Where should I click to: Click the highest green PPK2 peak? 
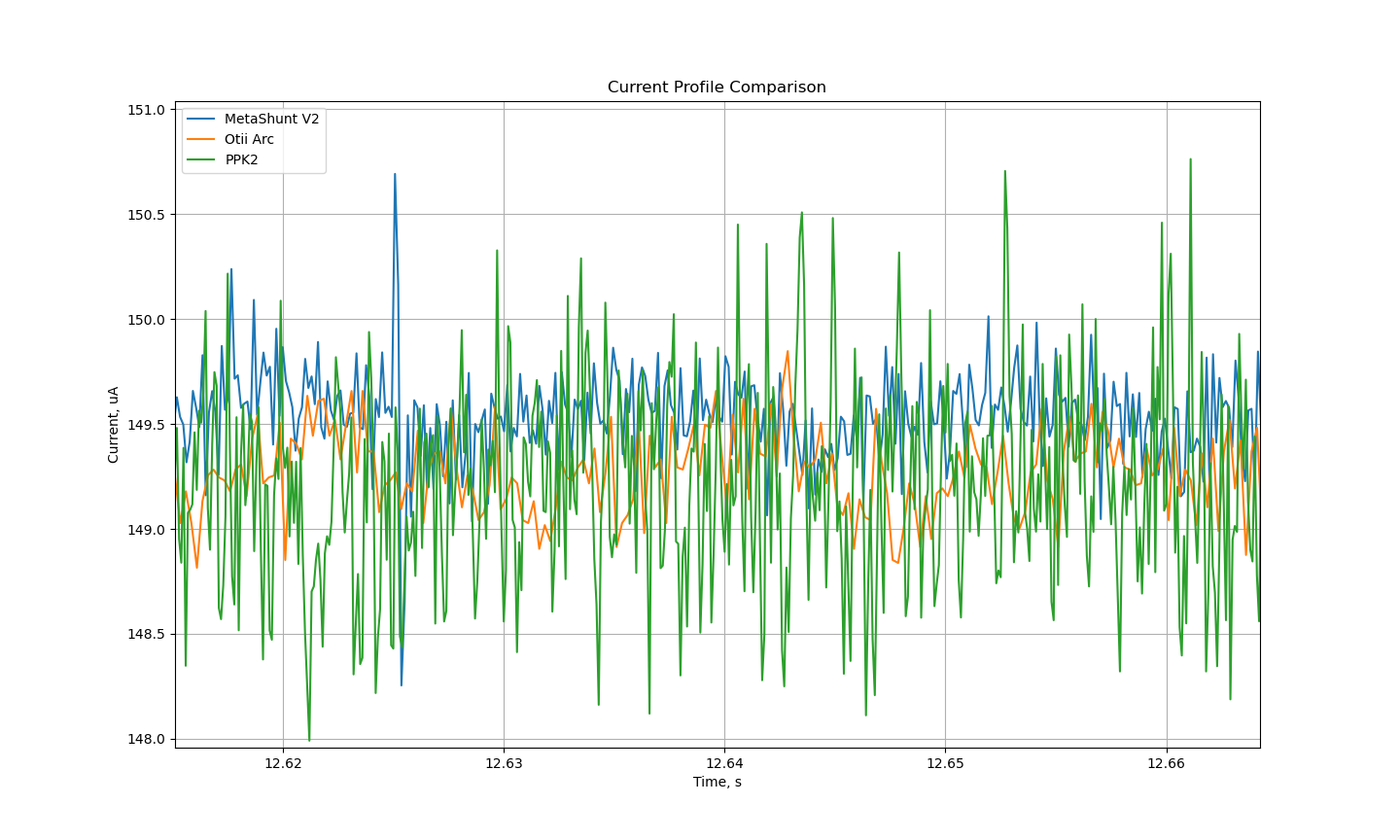[x=1190, y=159]
